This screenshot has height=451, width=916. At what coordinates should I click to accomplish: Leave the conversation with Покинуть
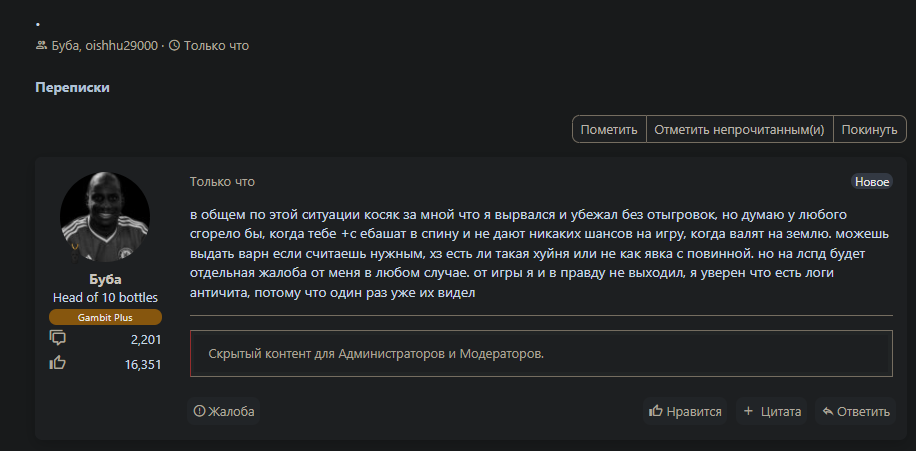pos(869,130)
